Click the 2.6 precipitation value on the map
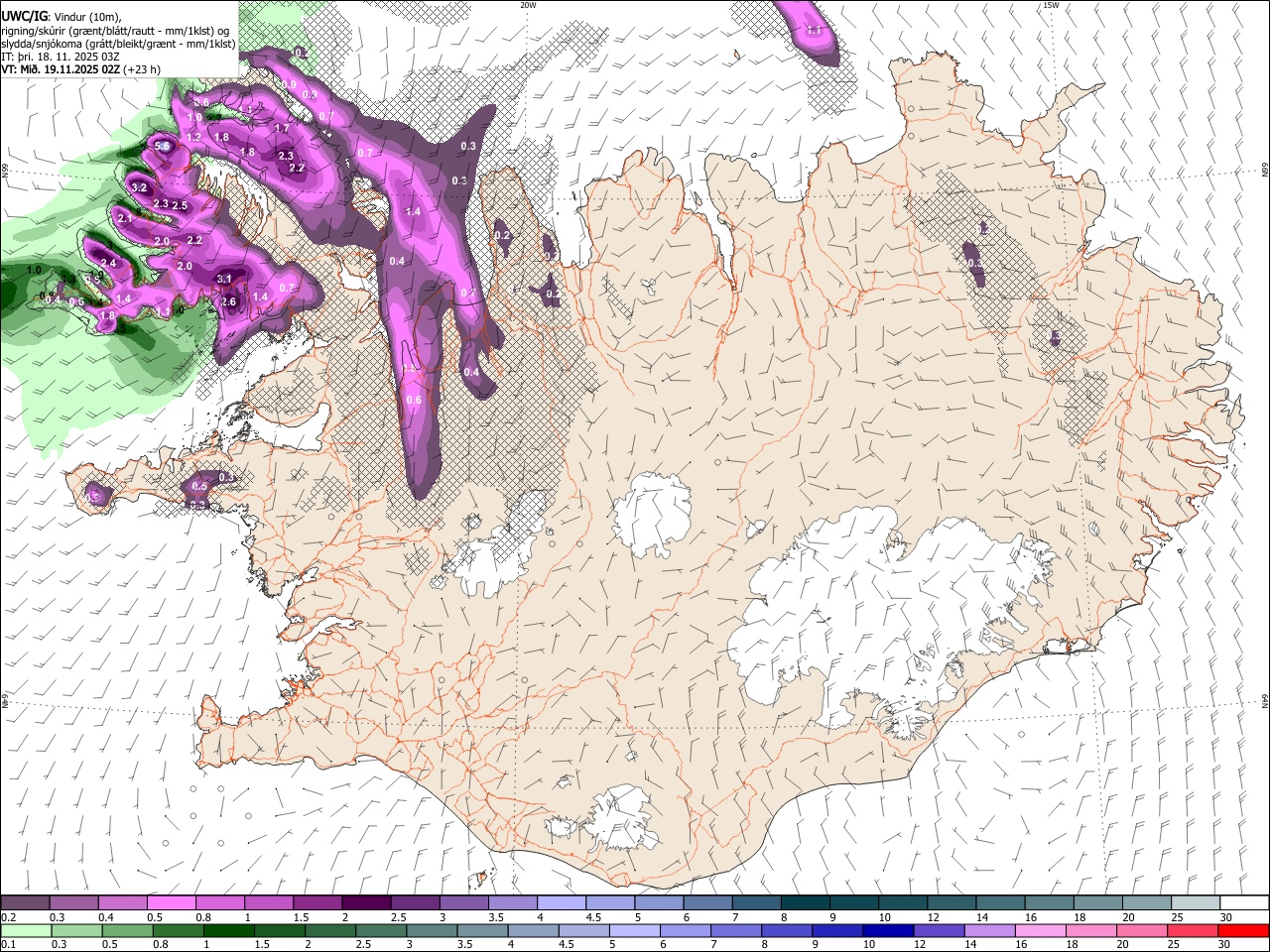 (x=228, y=301)
